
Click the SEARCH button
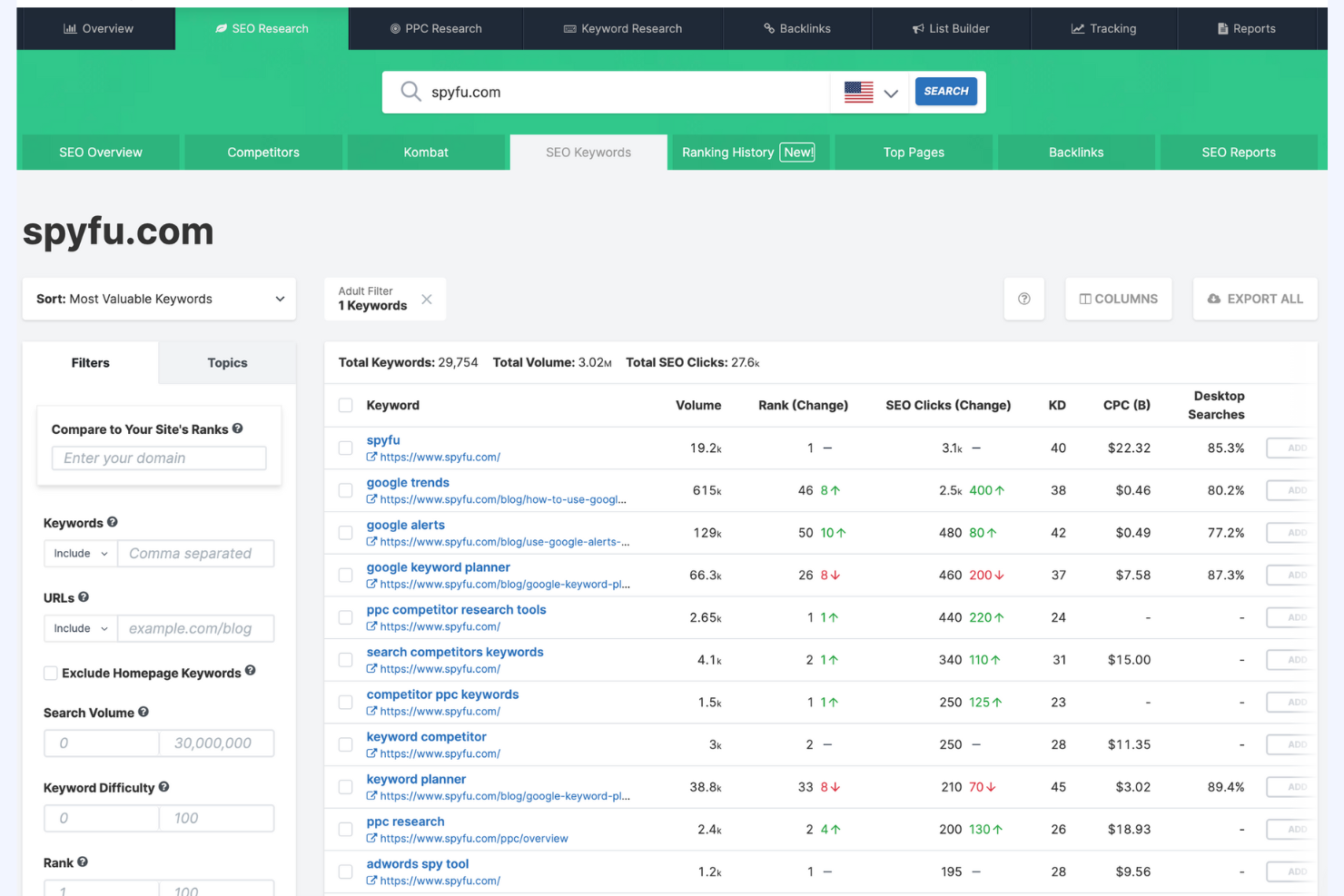(x=945, y=91)
